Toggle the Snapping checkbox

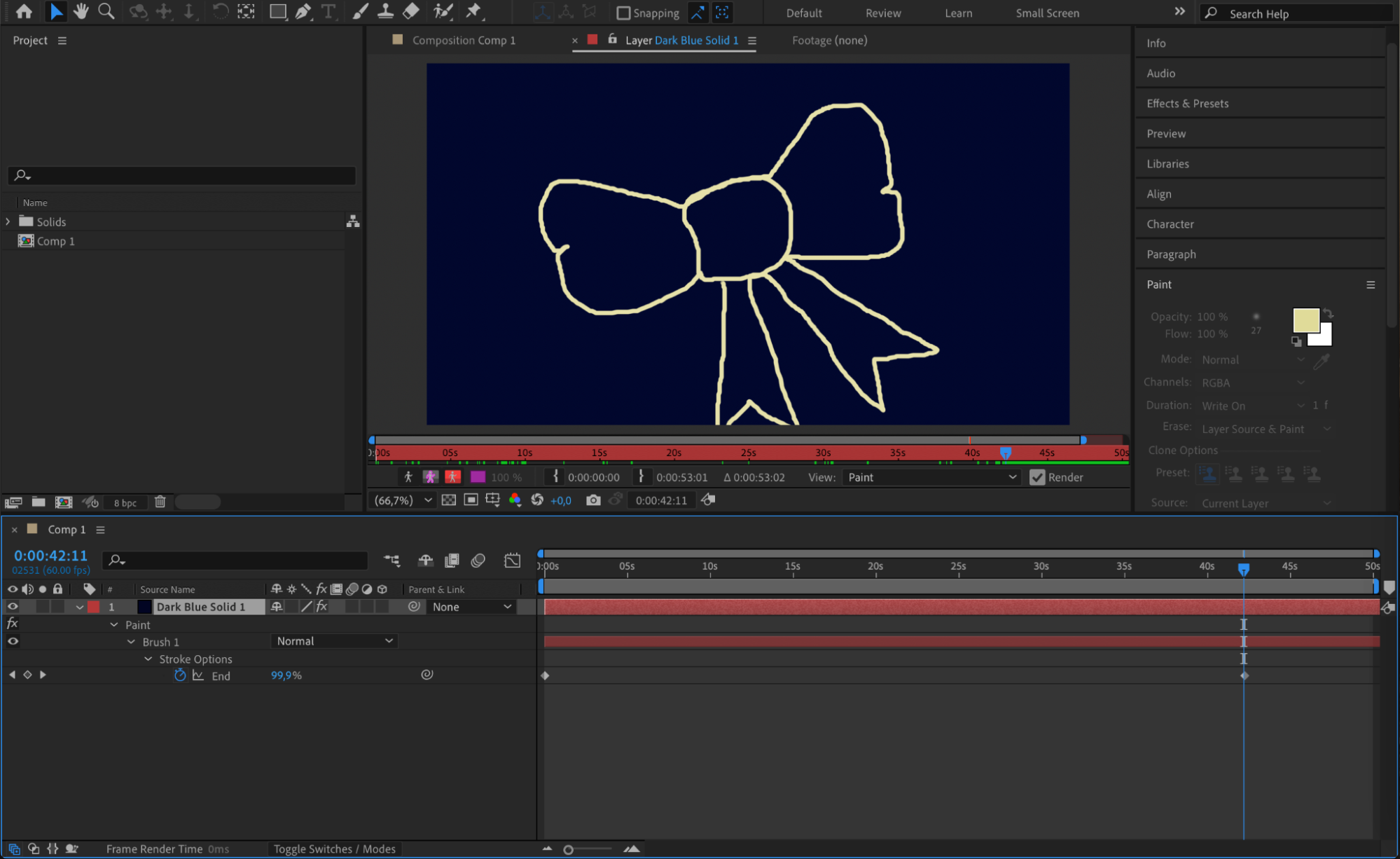623,13
